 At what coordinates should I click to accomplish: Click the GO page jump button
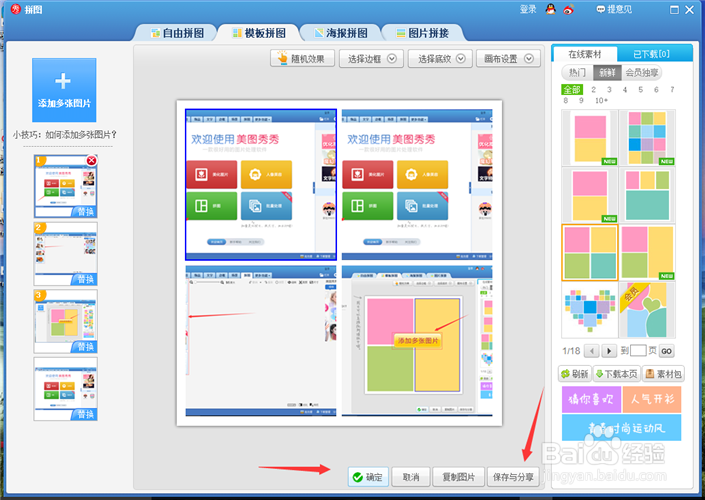click(x=666, y=351)
